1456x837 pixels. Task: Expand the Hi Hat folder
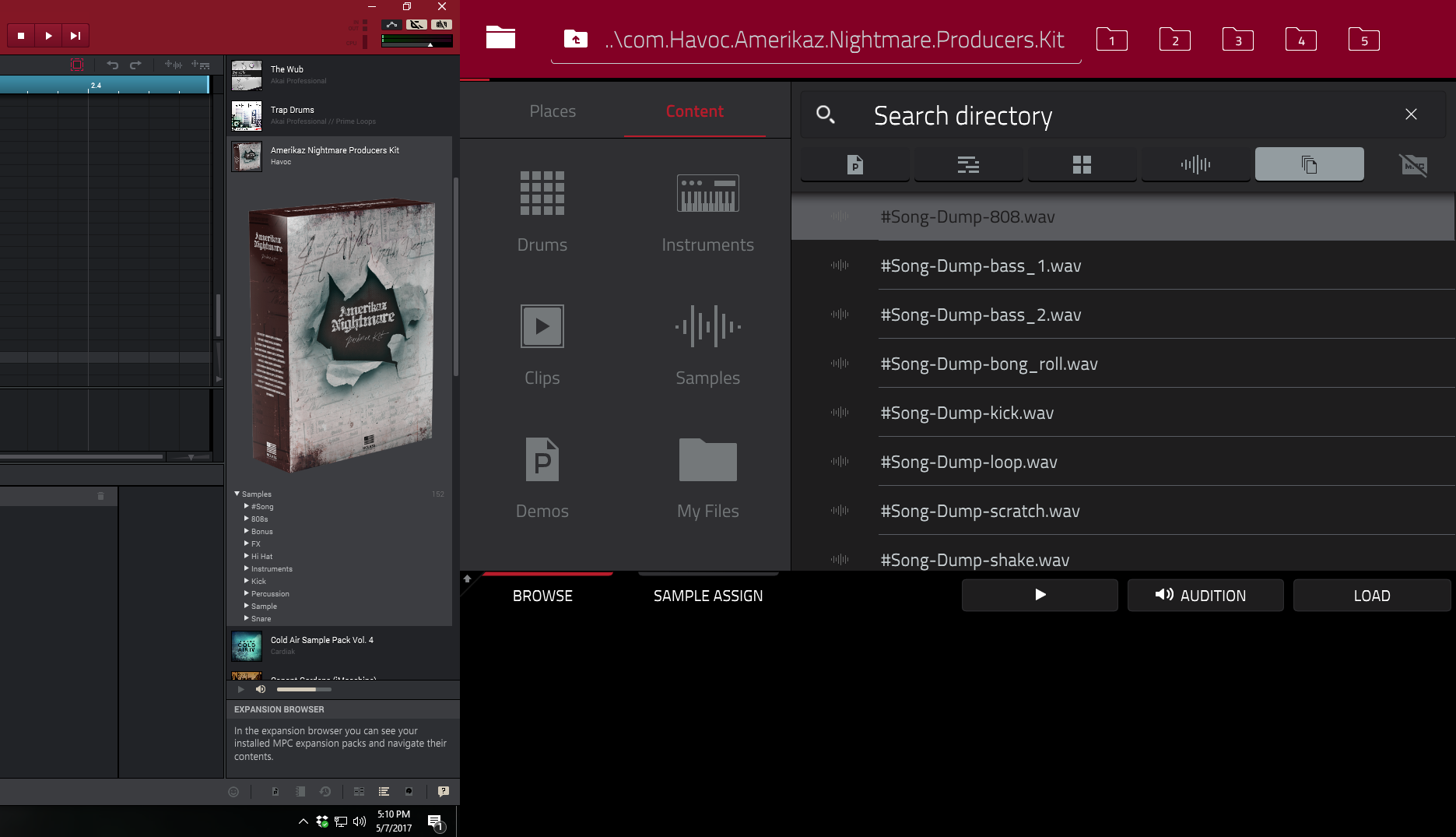pos(247,556)
